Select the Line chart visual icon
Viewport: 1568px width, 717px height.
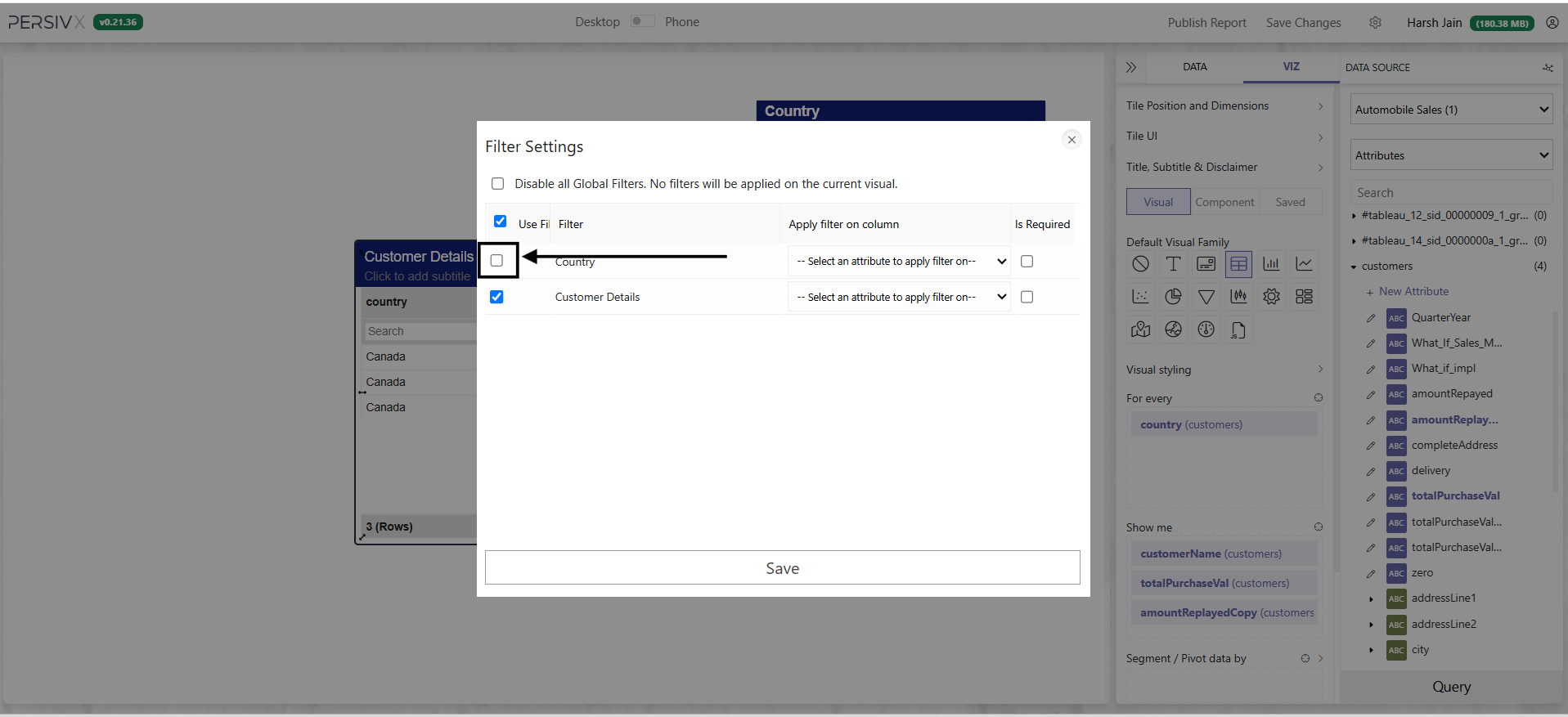tap(1304, 264)
